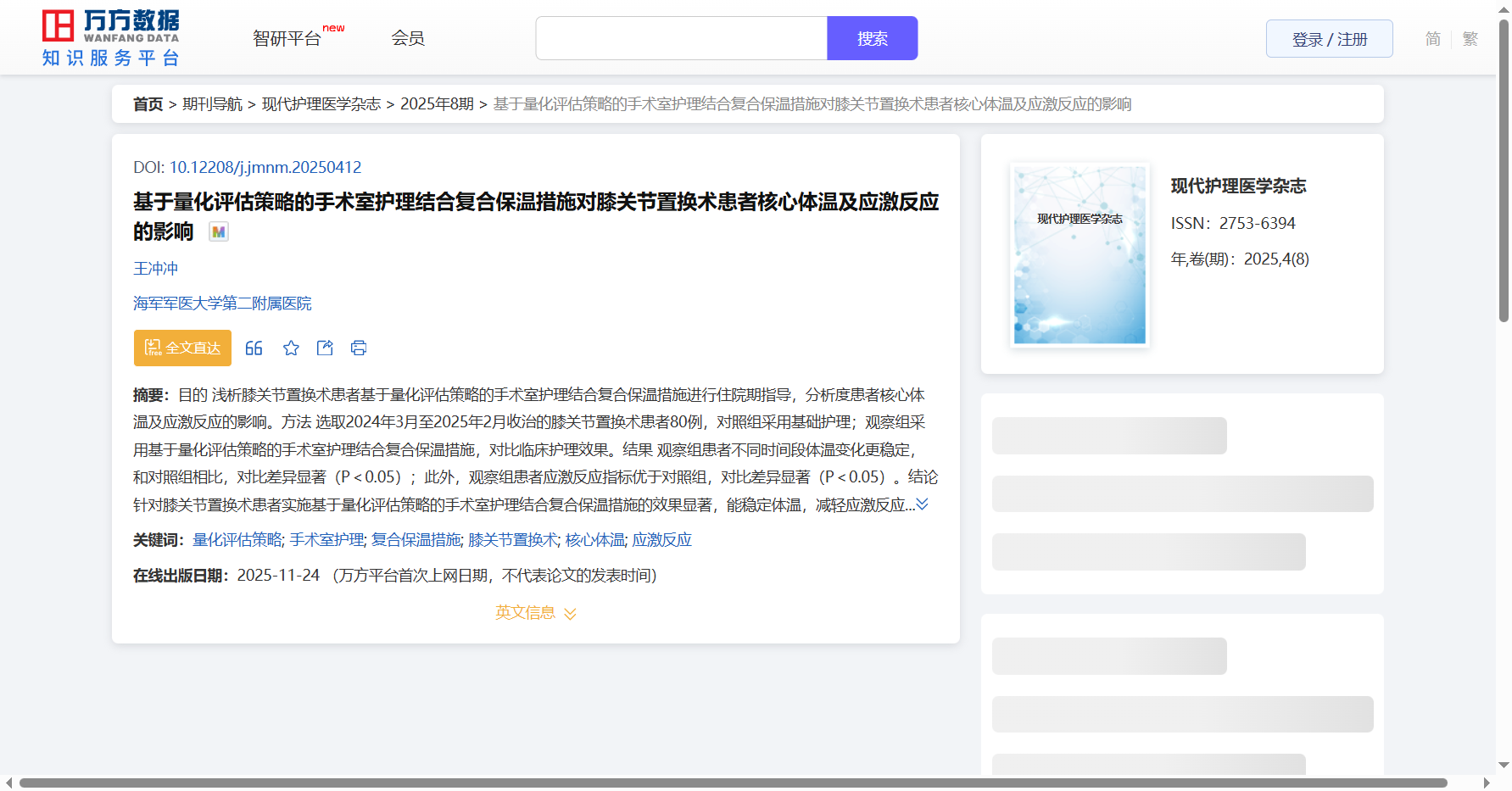
Task: Open the DOI link 10.12208/j.jmnm.20250412
Action: click(x=265, y=167)
